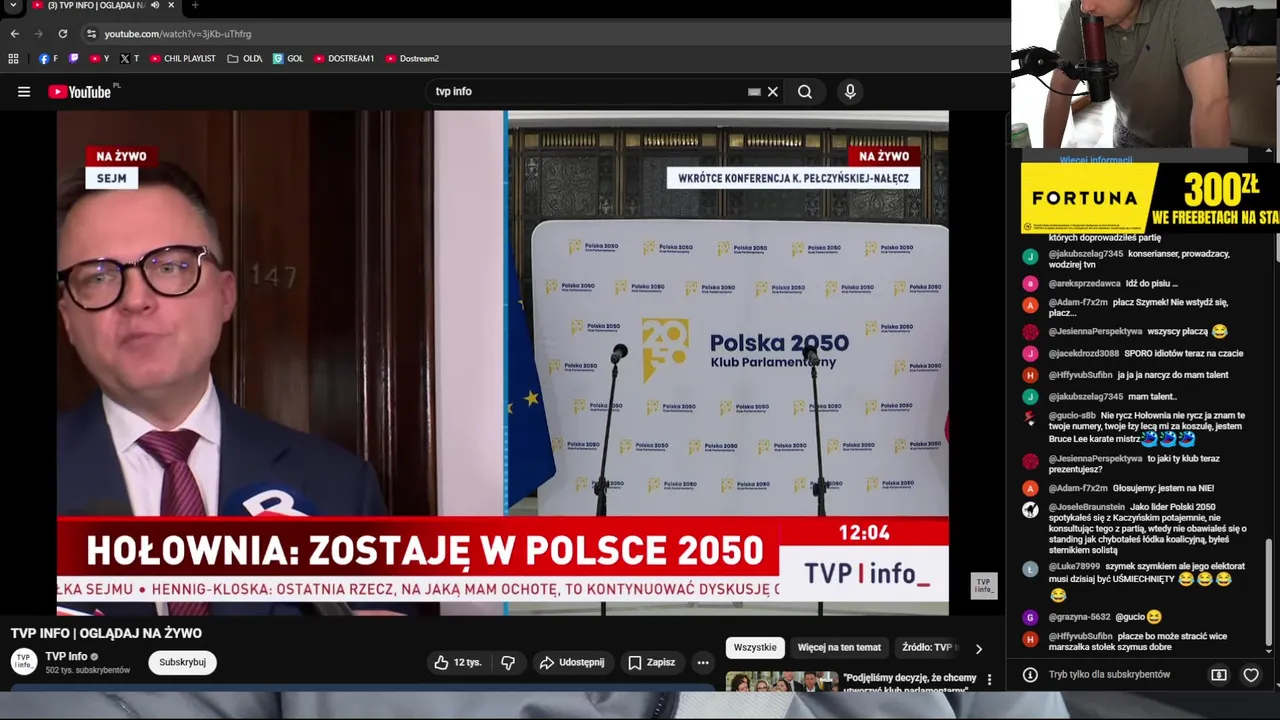Open the TVP Info channel avatar
Viewport: 1280px width, 720px height.
(24, 662)
